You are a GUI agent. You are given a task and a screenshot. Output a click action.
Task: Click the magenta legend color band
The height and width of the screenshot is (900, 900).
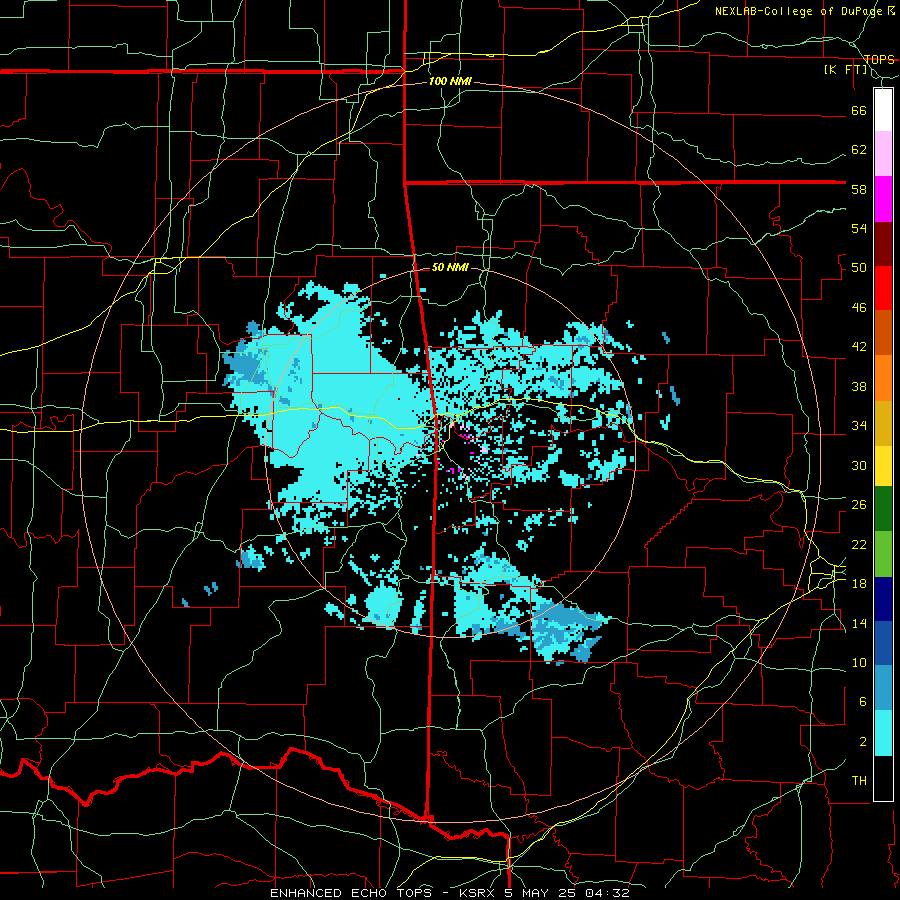pos(883,198)
